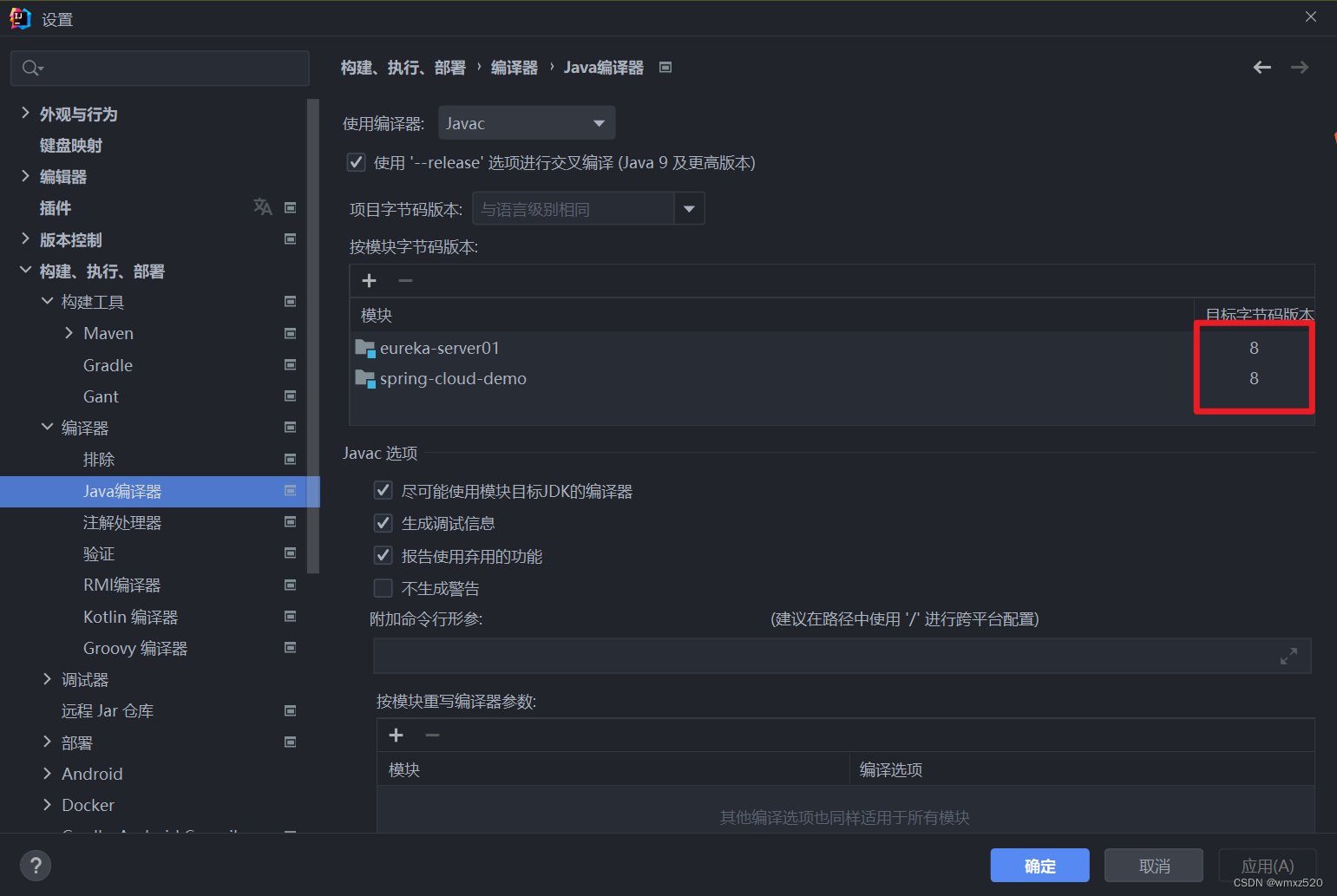Expand the 编辑器 tree node
1337x896 pixels.
pyautogui.click(x=25, y=175)
